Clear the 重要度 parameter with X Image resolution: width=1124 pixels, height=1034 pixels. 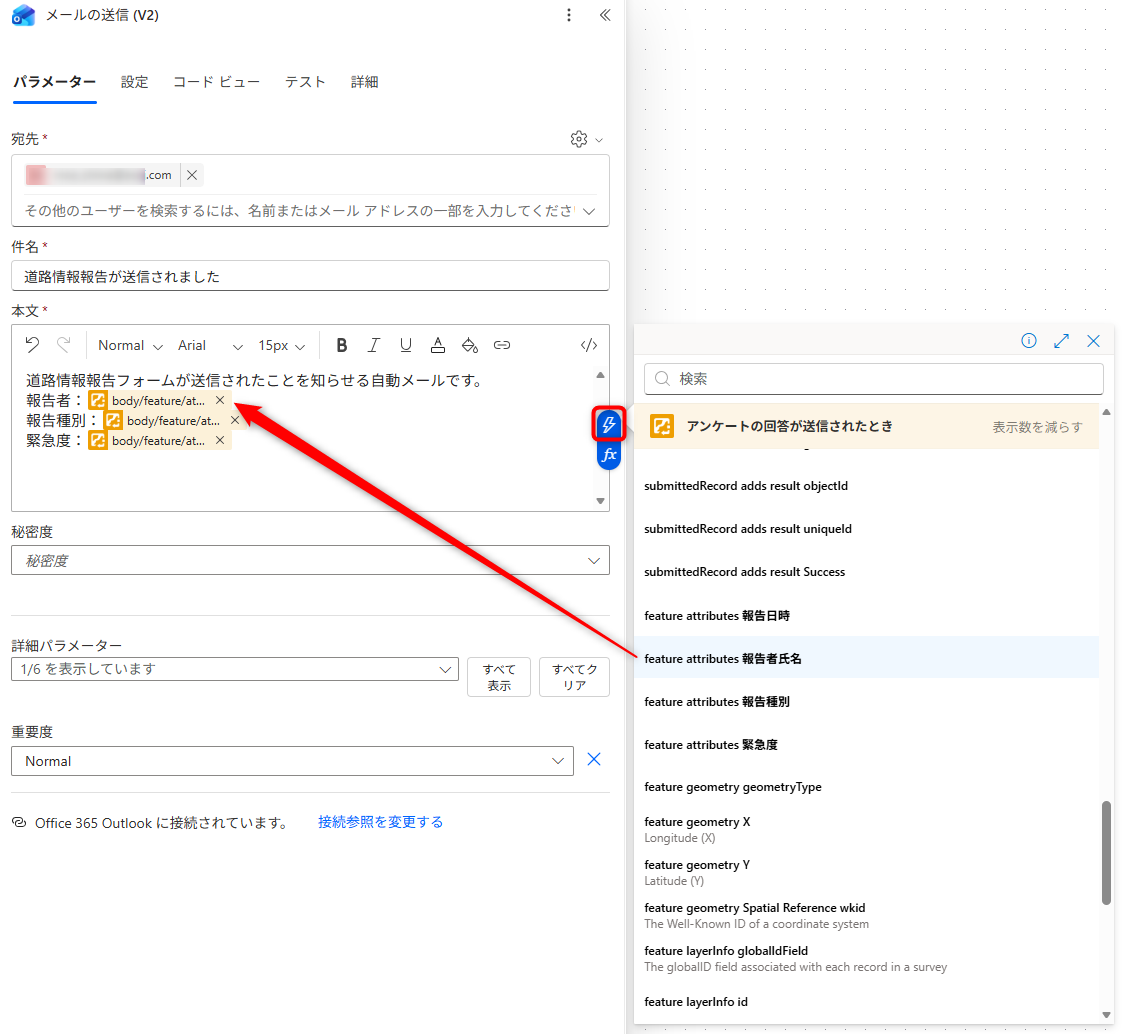[594, 759]
